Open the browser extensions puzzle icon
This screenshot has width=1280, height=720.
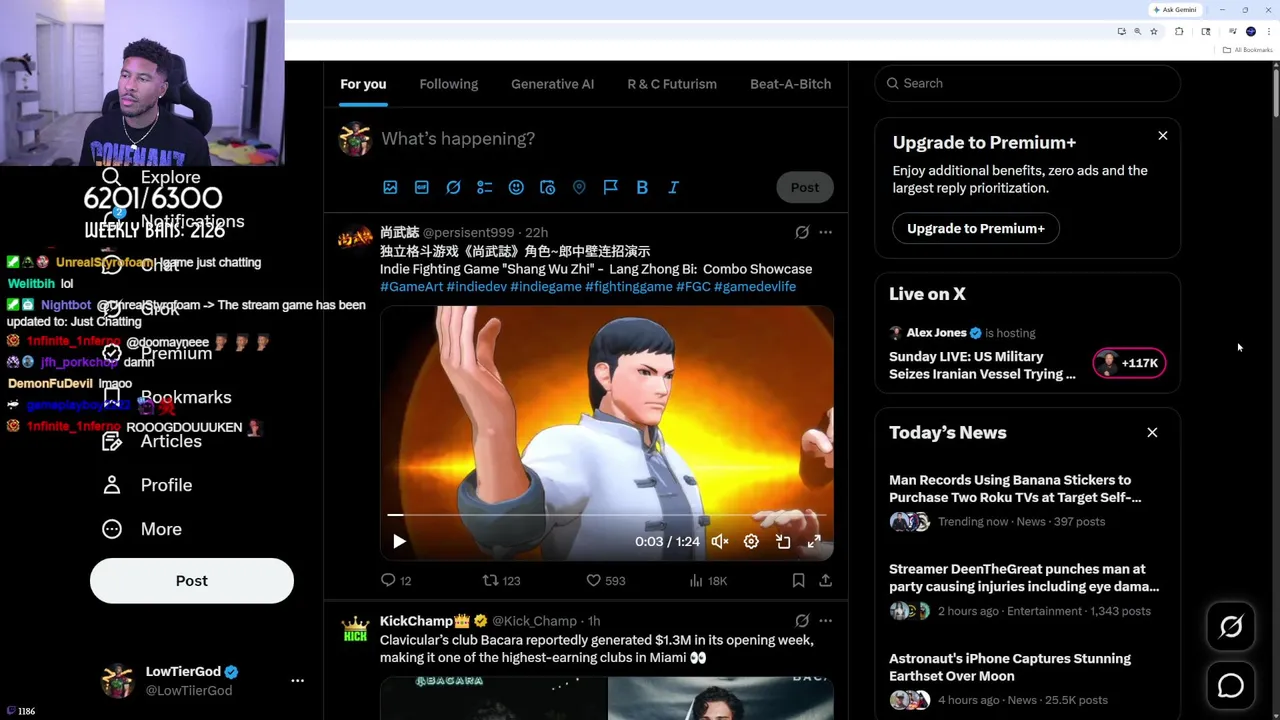point(1179,32)
